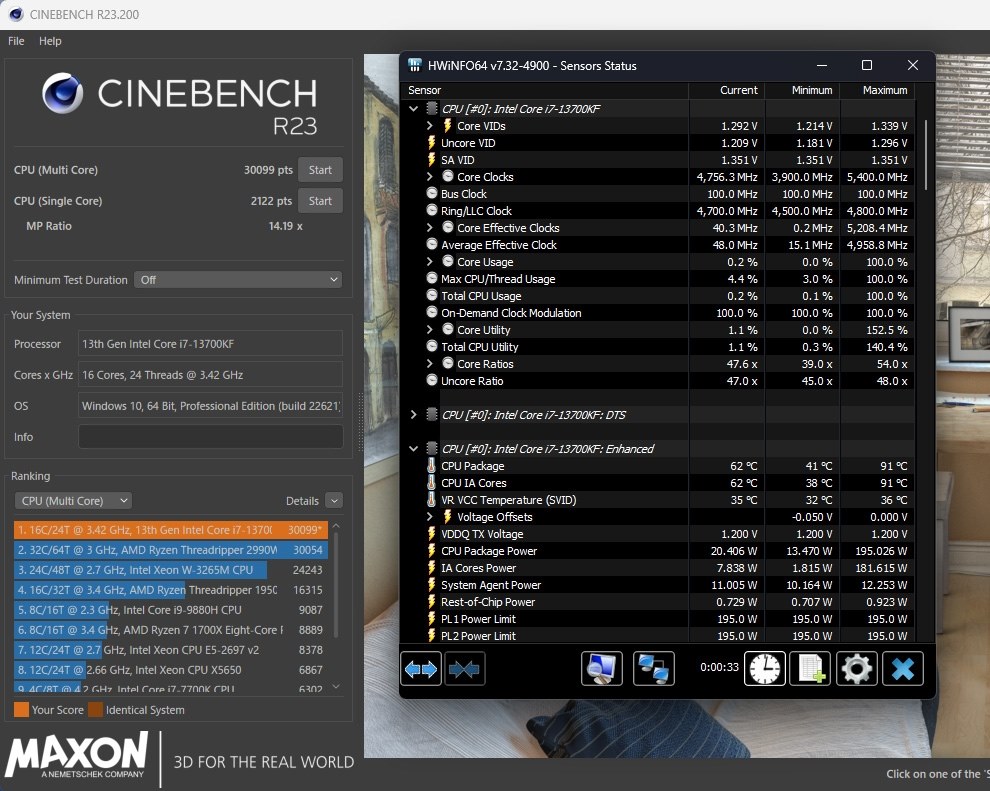Start the CPU (Multi Core) test

320,170
